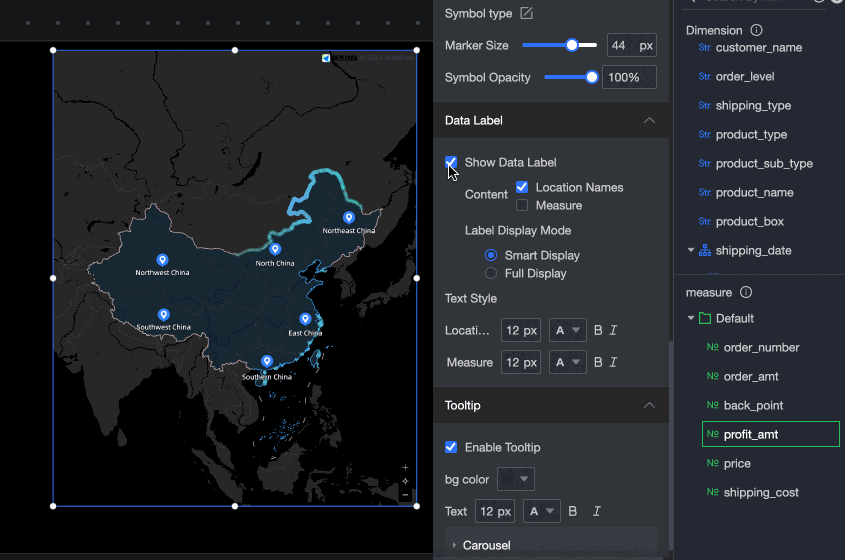Image resolution: width=845 pixels, height=560 pixels.
Task: Collapse the Tooltip section
Action: pyautogui.click(x=649, y=405)
